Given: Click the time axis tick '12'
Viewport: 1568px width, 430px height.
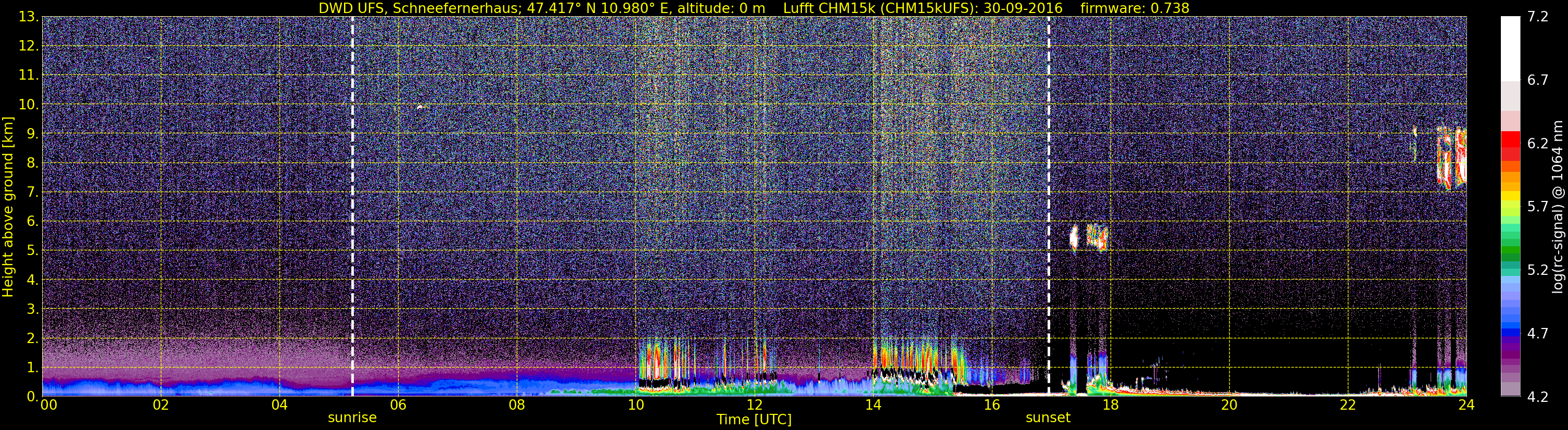Looking at the screenshot, I should tap(754, 406).
